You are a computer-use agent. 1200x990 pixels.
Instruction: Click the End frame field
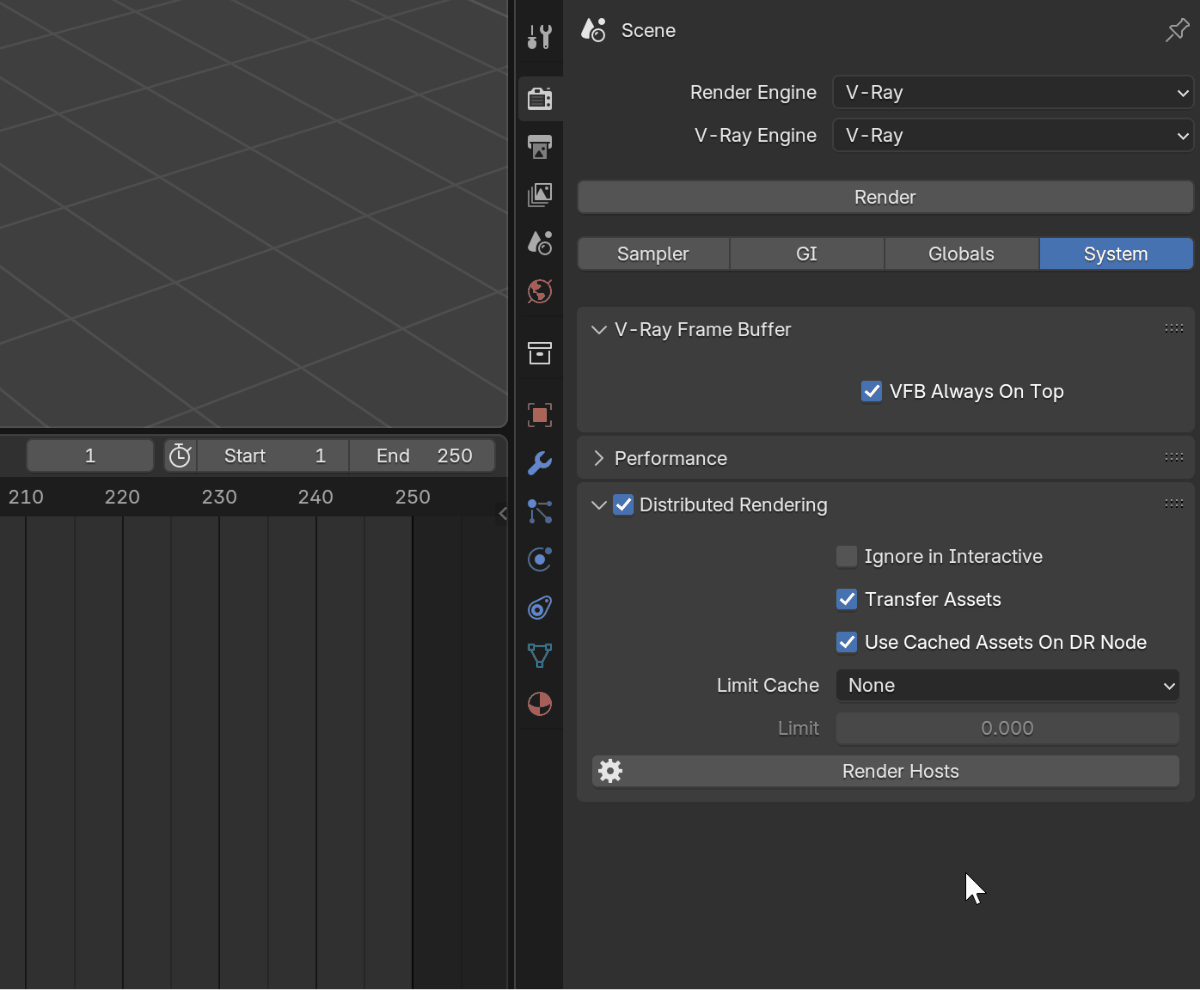pyautogui.click(x=422, y=456)
